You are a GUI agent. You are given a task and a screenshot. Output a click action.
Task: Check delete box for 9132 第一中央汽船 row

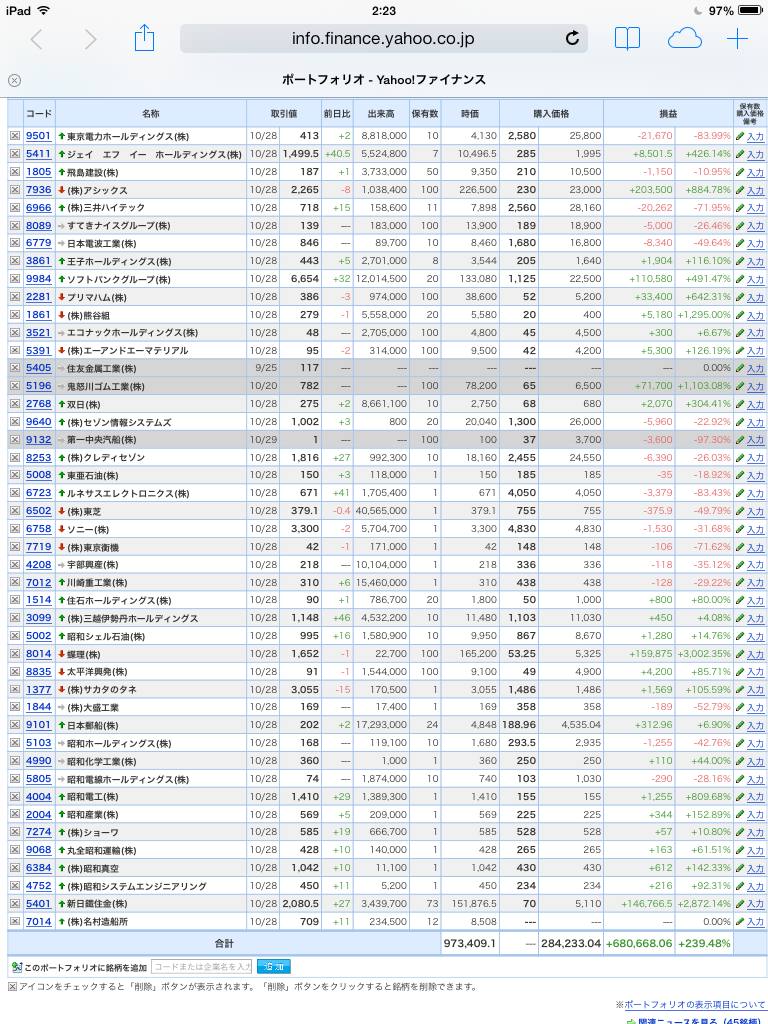(x=14, y=440)
